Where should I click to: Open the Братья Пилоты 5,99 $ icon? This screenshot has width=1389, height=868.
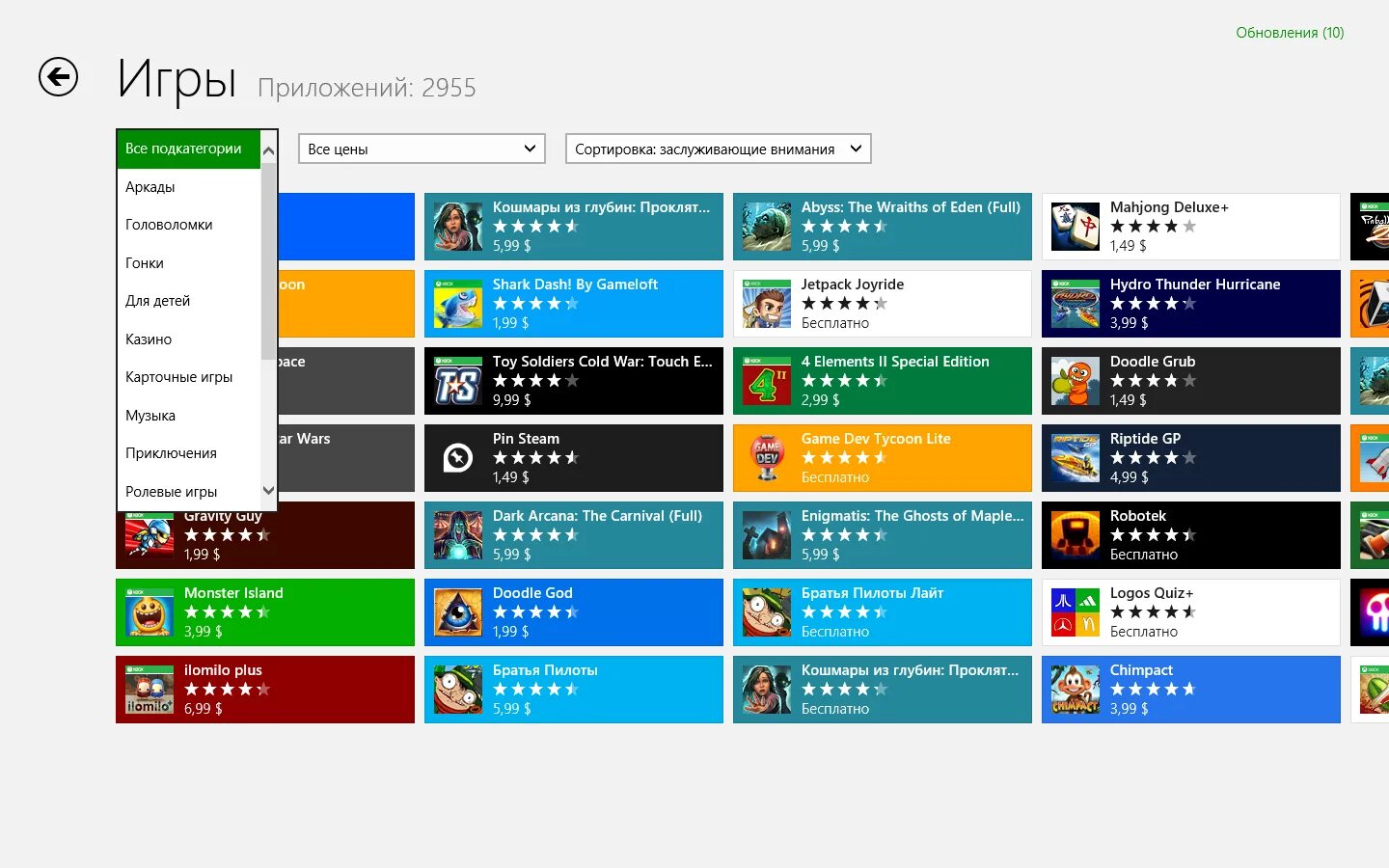pyautogui.click(x=458, y=690)
